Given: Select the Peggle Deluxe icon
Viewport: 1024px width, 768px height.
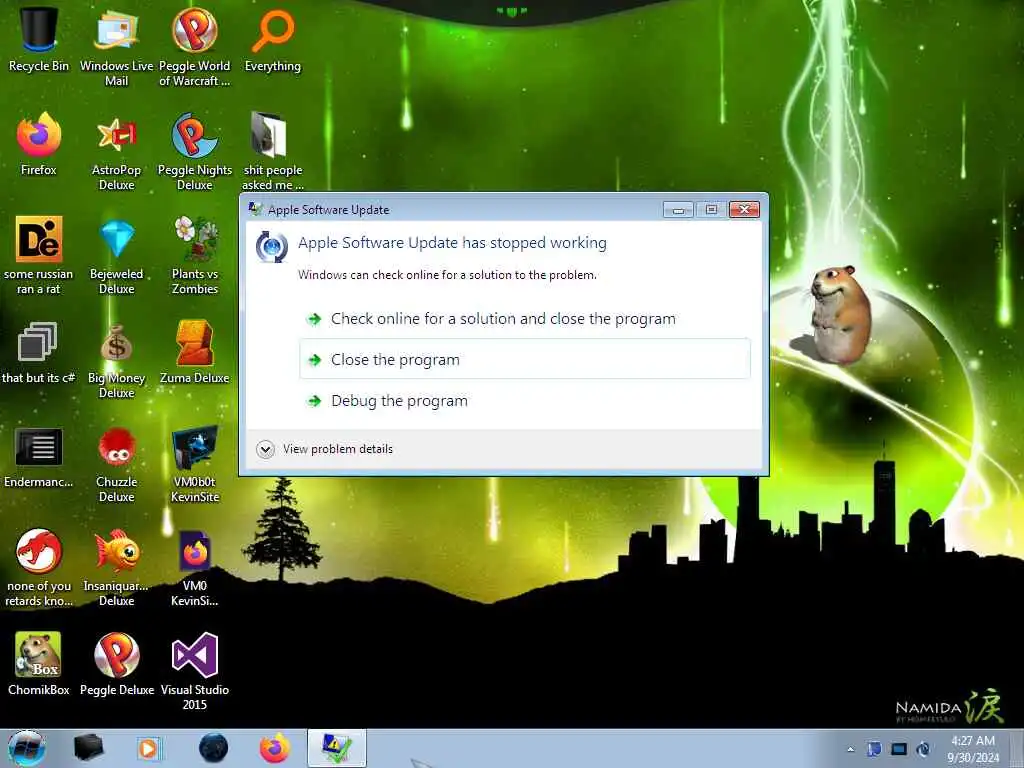Looking at the screenshot, I should (x=116, y=664).
